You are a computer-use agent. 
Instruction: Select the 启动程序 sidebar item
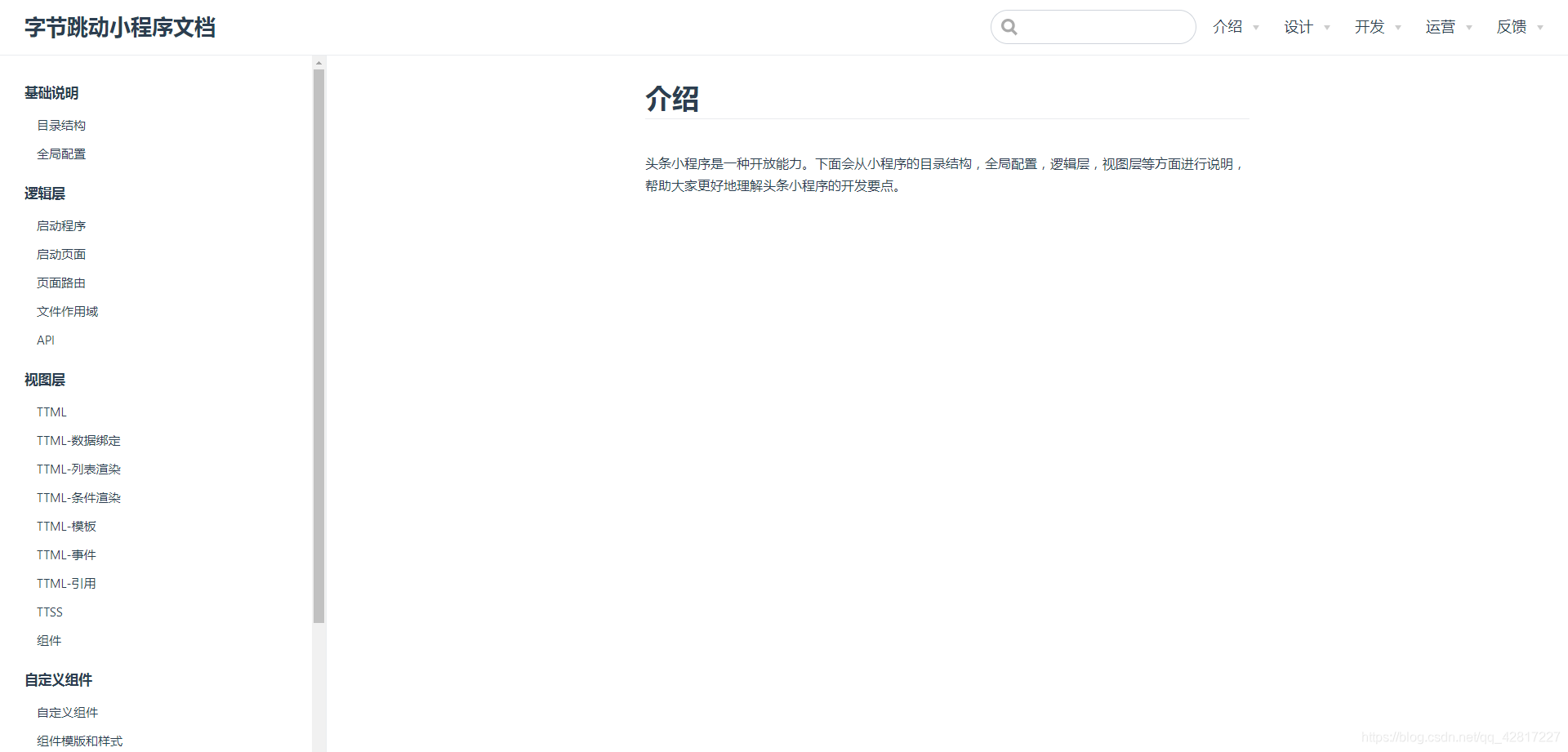(x=60, y=225)
